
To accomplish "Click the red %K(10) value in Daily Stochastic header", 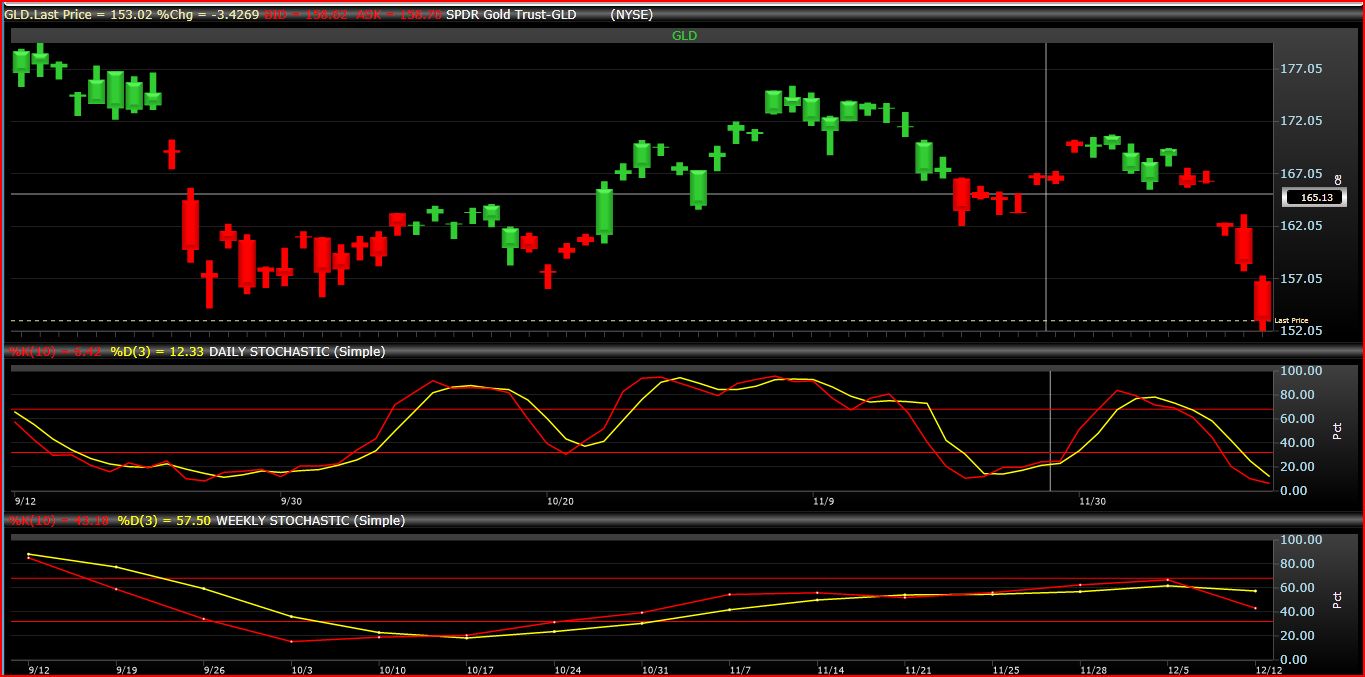I will (x=55, y=352).
